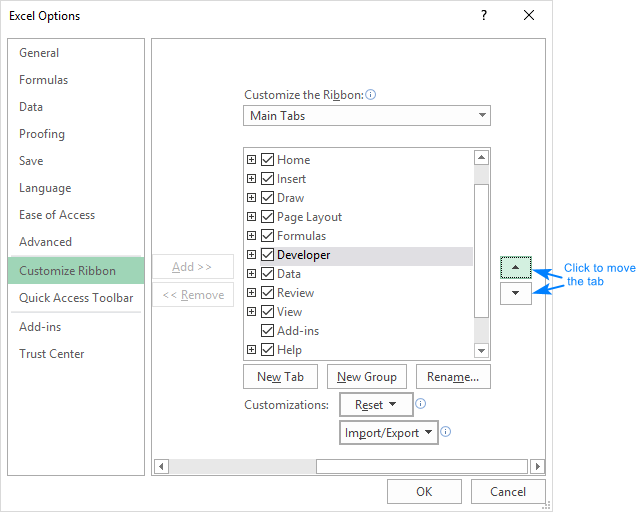Screen dimensions: 641x512
Task: Select the Page Layout tab item
Action: [x=309, y=217]
